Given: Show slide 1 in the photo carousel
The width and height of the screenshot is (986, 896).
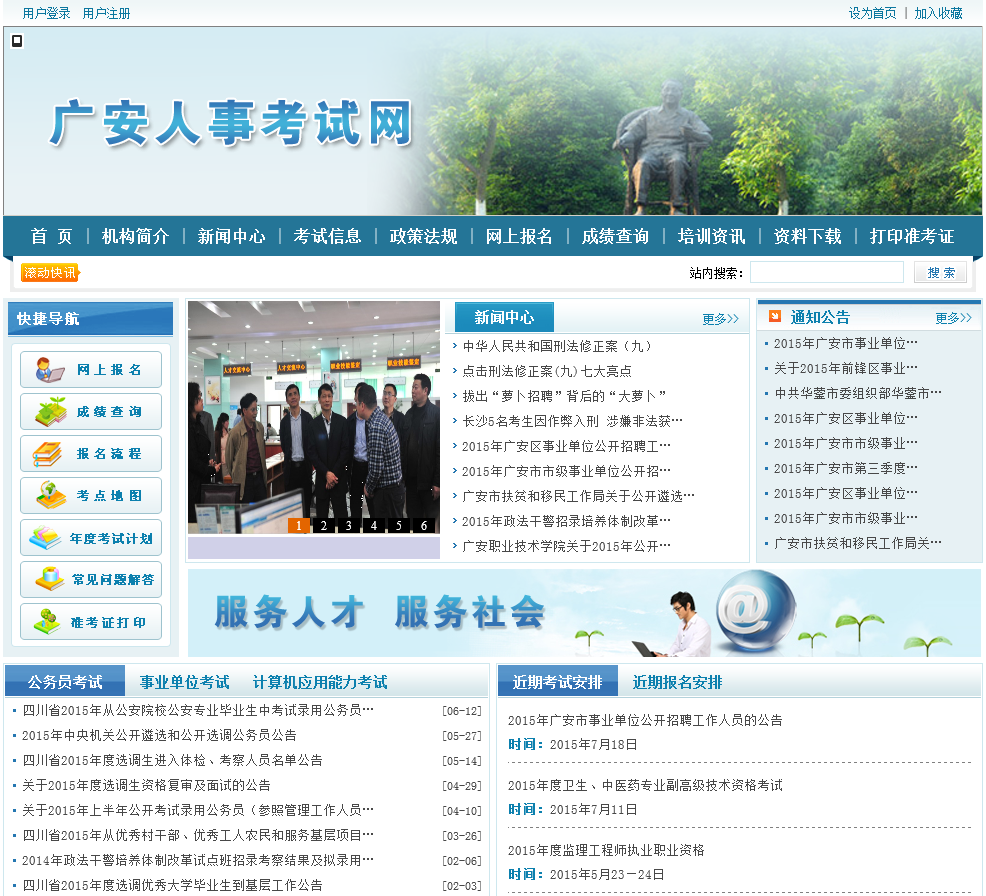Looking at the screenshot, I should coord(299,526).
